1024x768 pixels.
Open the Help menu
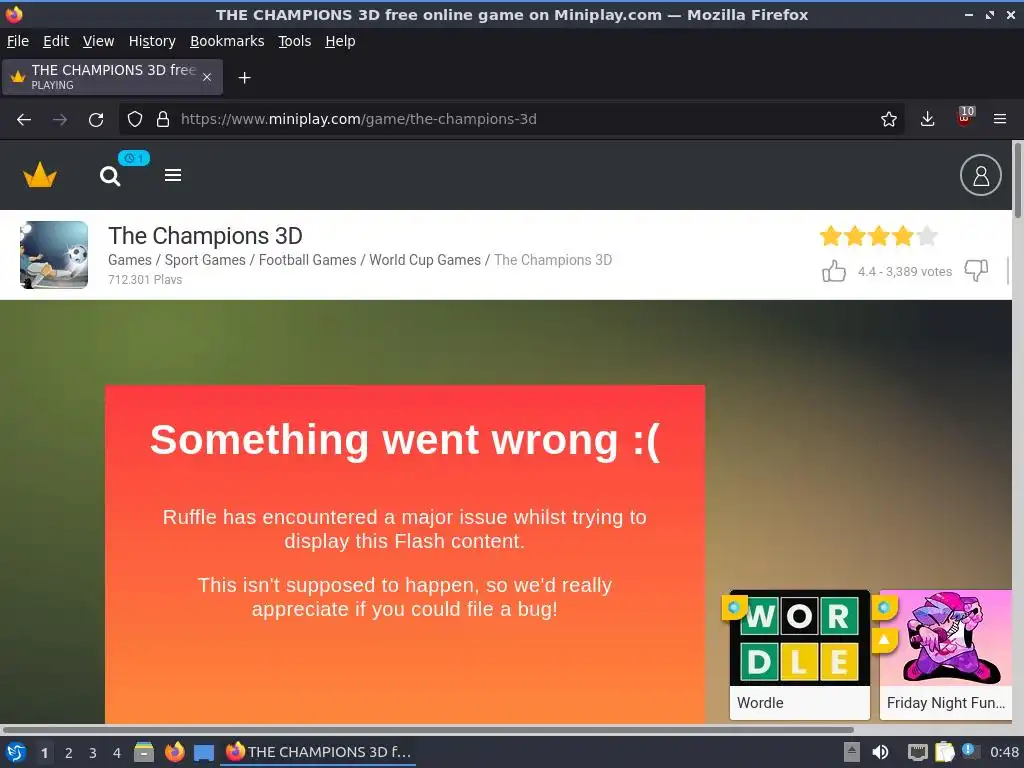pos(340,41)
